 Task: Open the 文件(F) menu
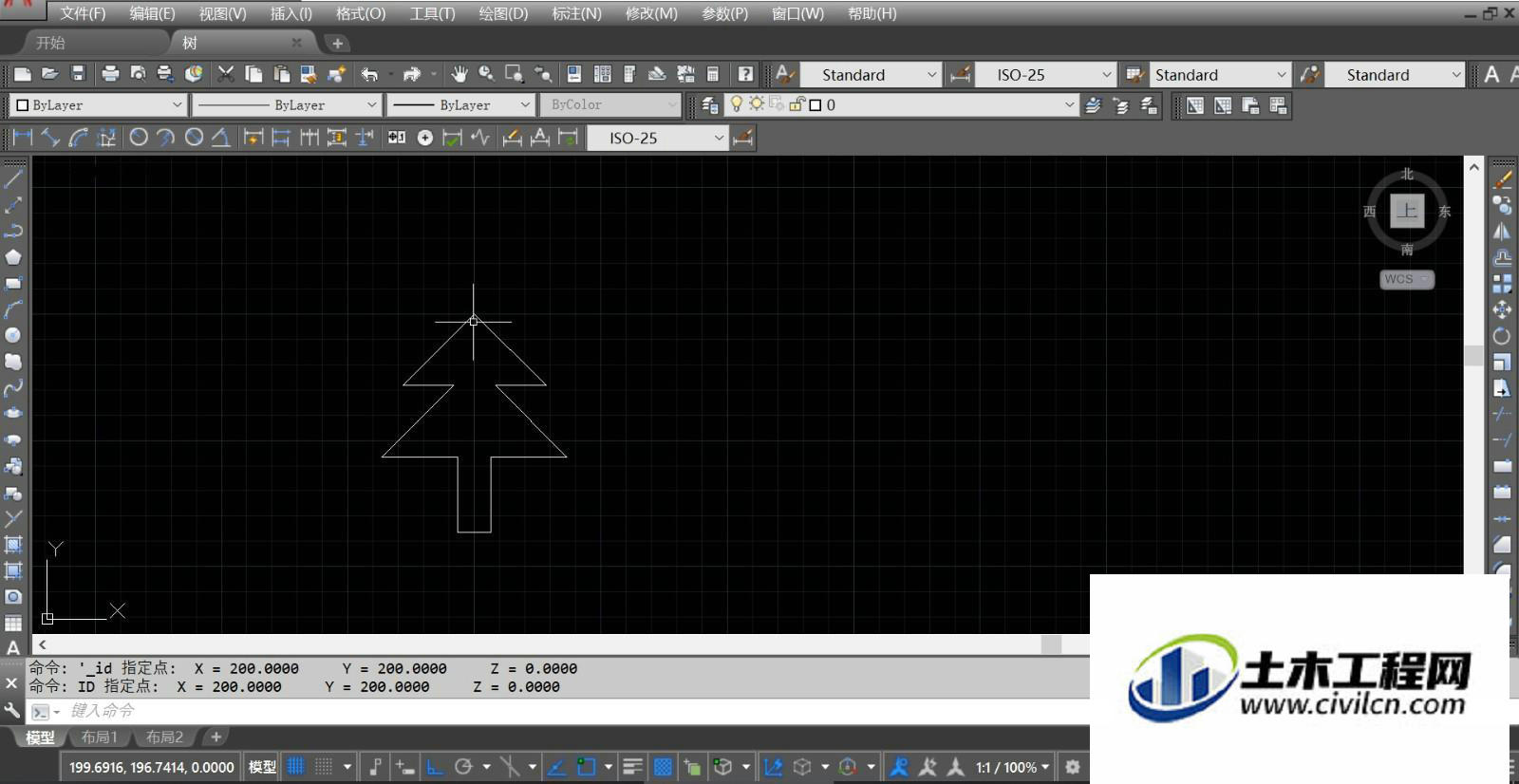tap(83, 13)
